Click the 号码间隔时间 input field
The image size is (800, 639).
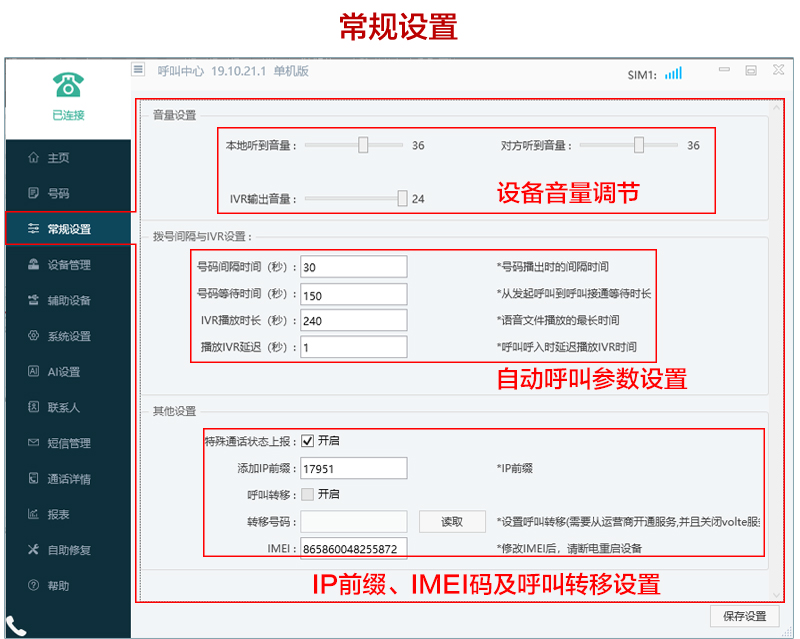click(353, 267)
